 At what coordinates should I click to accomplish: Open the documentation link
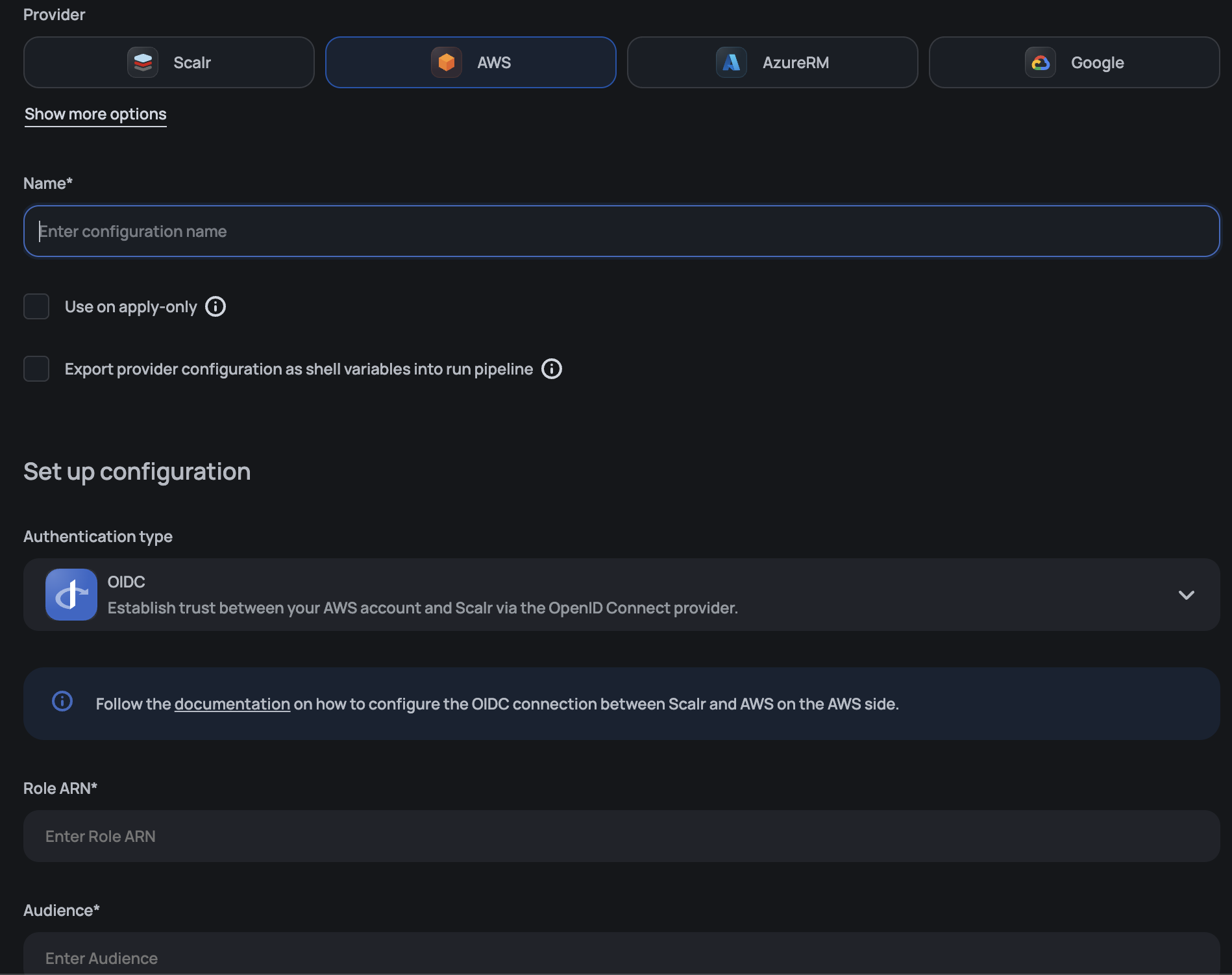[x=232, y=704]
